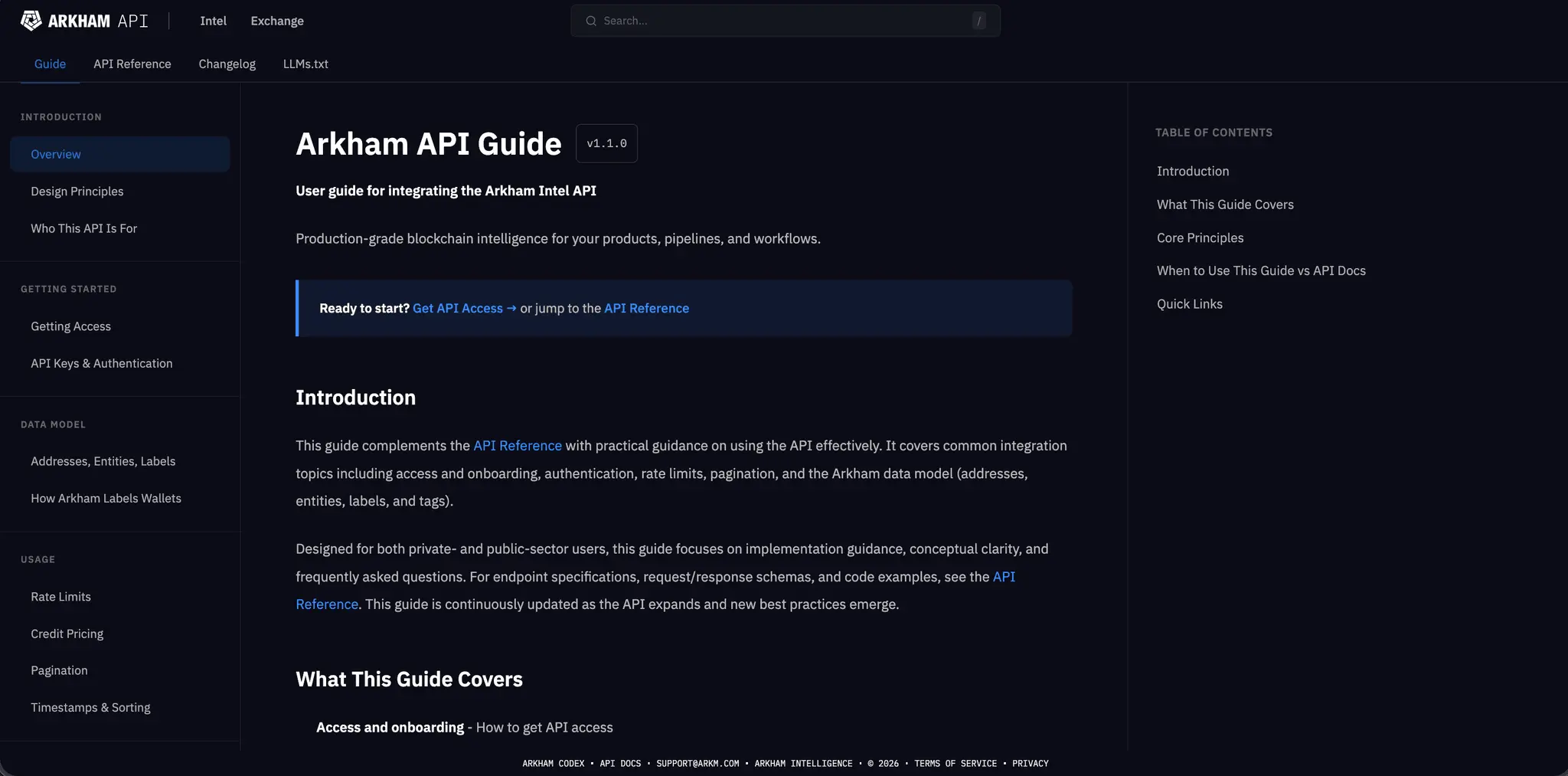Open API Docs footer link

[x=620, y=763]
